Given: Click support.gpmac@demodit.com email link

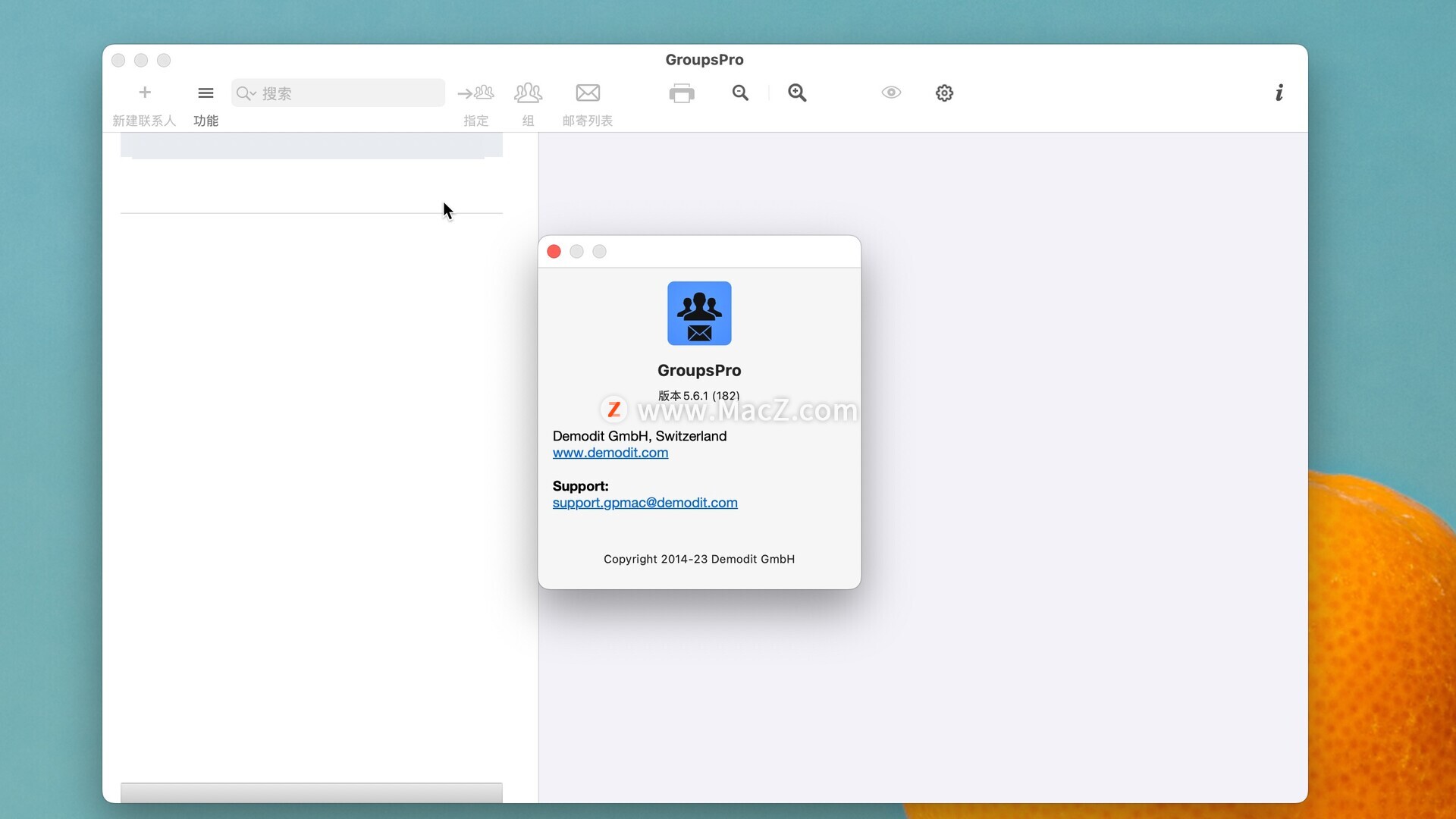Looking at the screenshot, I should click(645, 503).
